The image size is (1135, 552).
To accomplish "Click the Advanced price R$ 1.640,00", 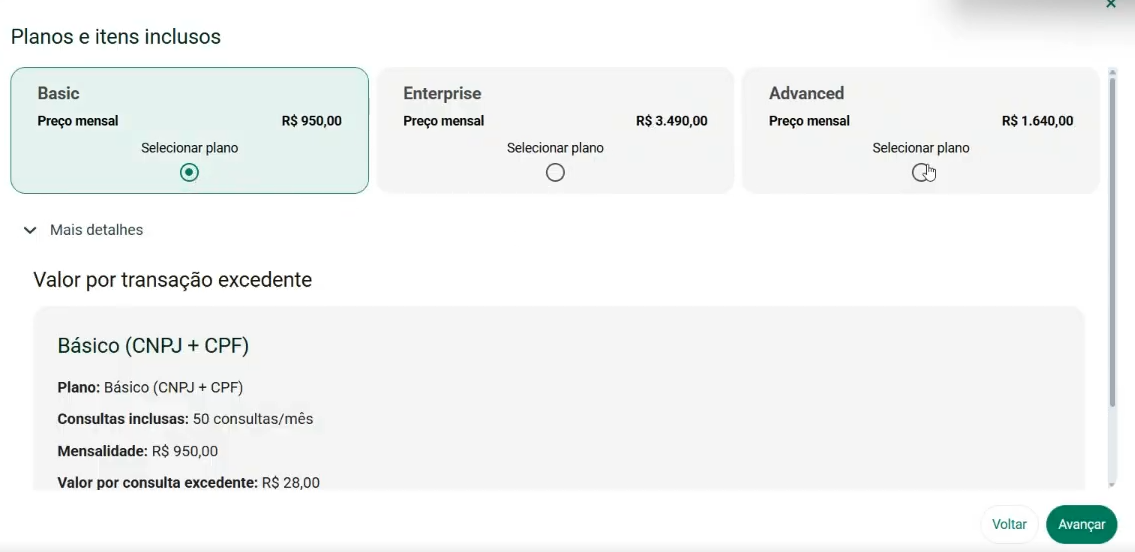I will (1037, 121).
